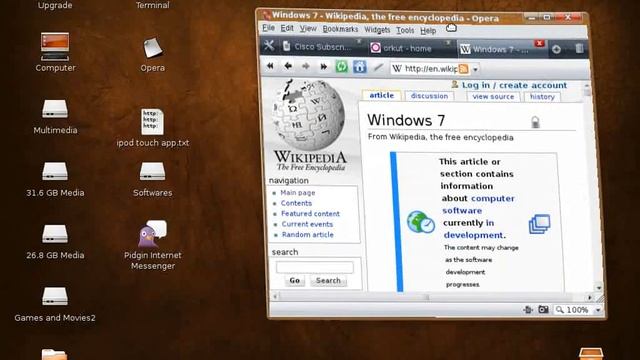The image size is (640, 360).
Task: Open the closed tabs trash icon
Action: coord(579,49)
